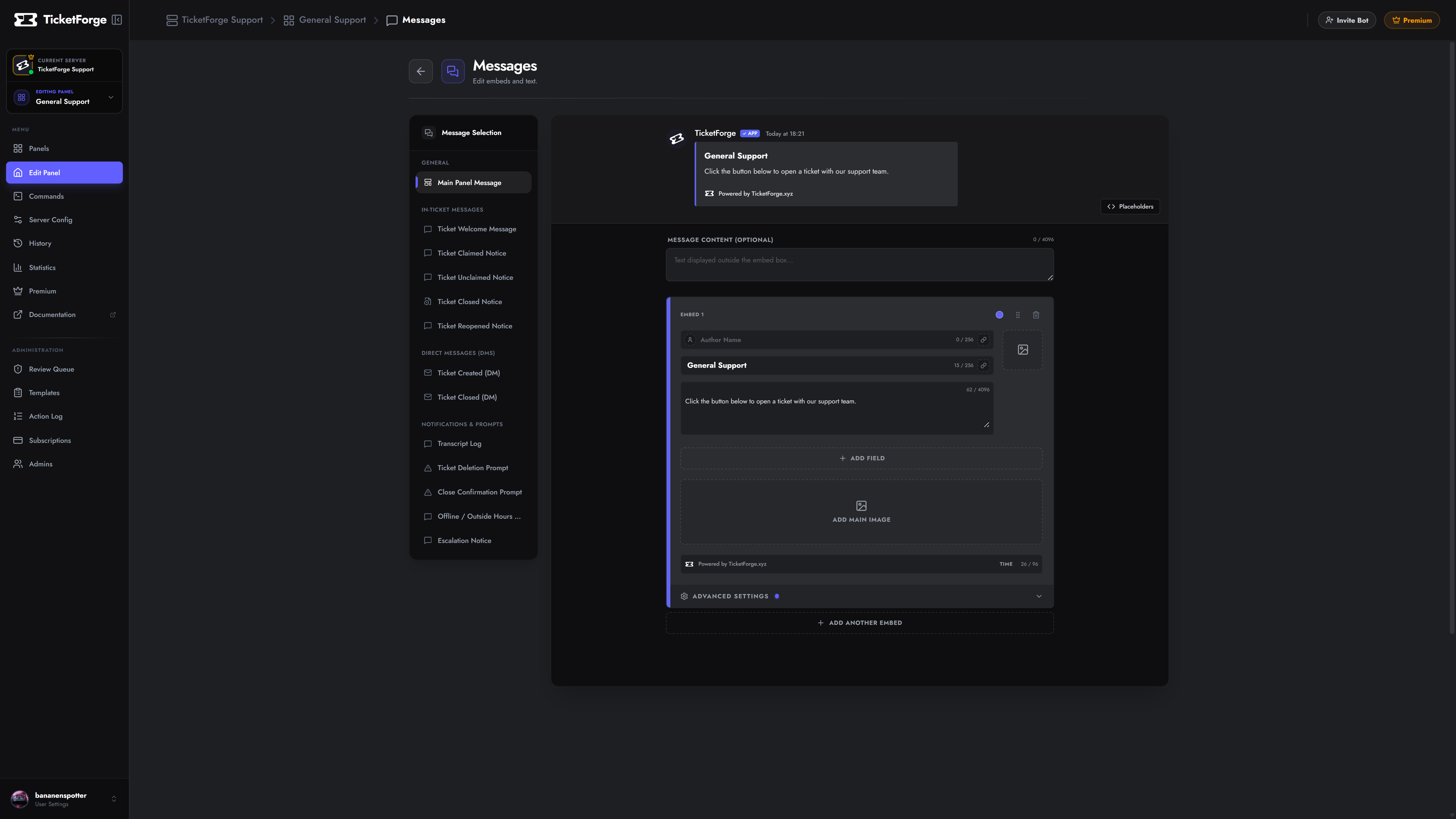This screenshot has height=819, width=1456.
Task: Click the General Support breadcrumb
Action: pyautogui.click(x=325, y=20)
